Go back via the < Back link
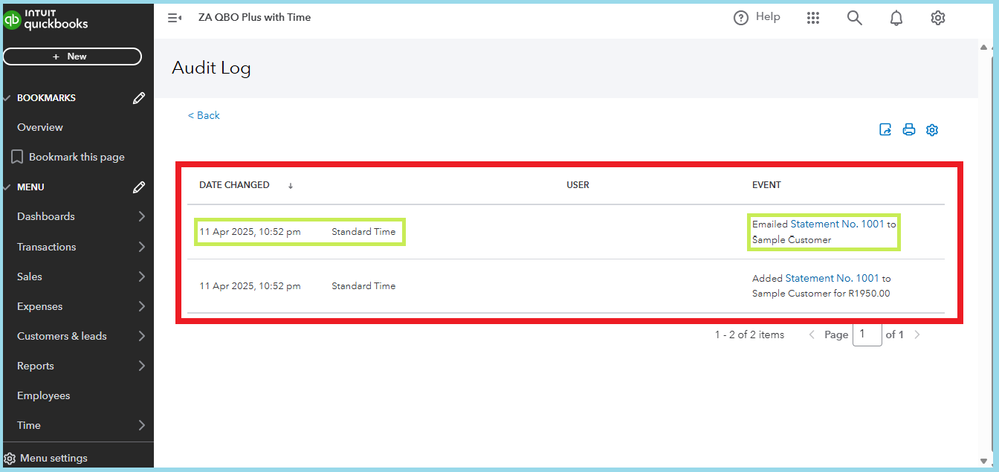The height and width of the screenshot is (472, 999). click(x=204, y=115)
